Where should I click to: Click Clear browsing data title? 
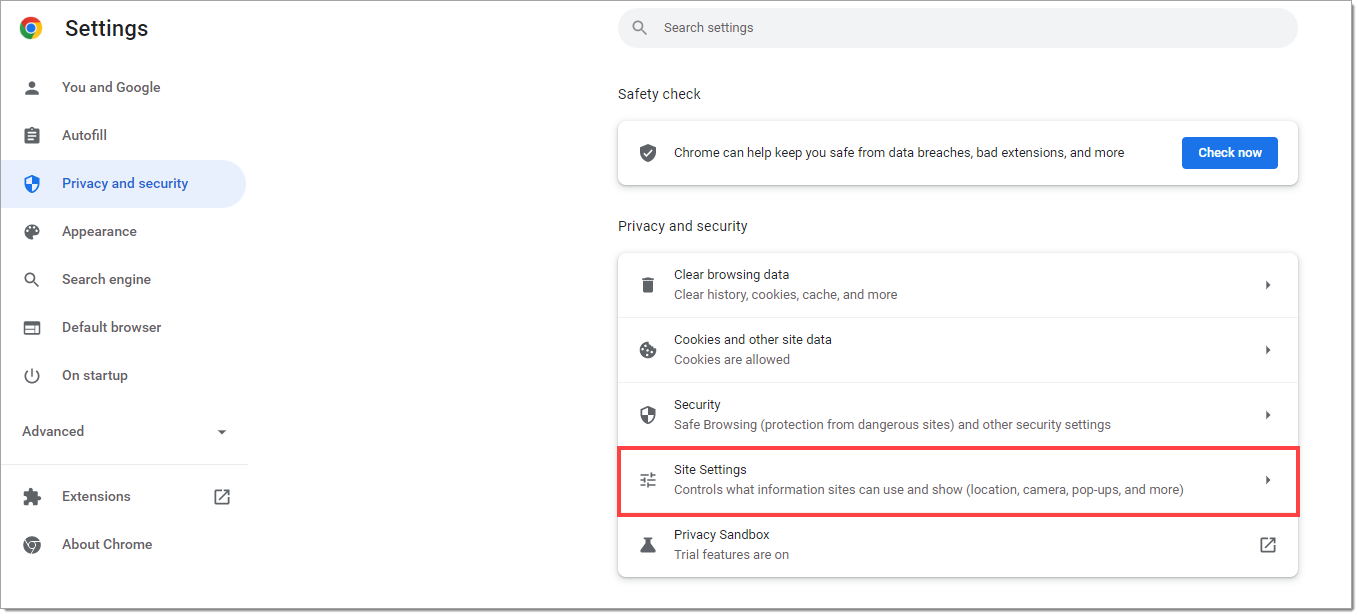coord(731,275)
